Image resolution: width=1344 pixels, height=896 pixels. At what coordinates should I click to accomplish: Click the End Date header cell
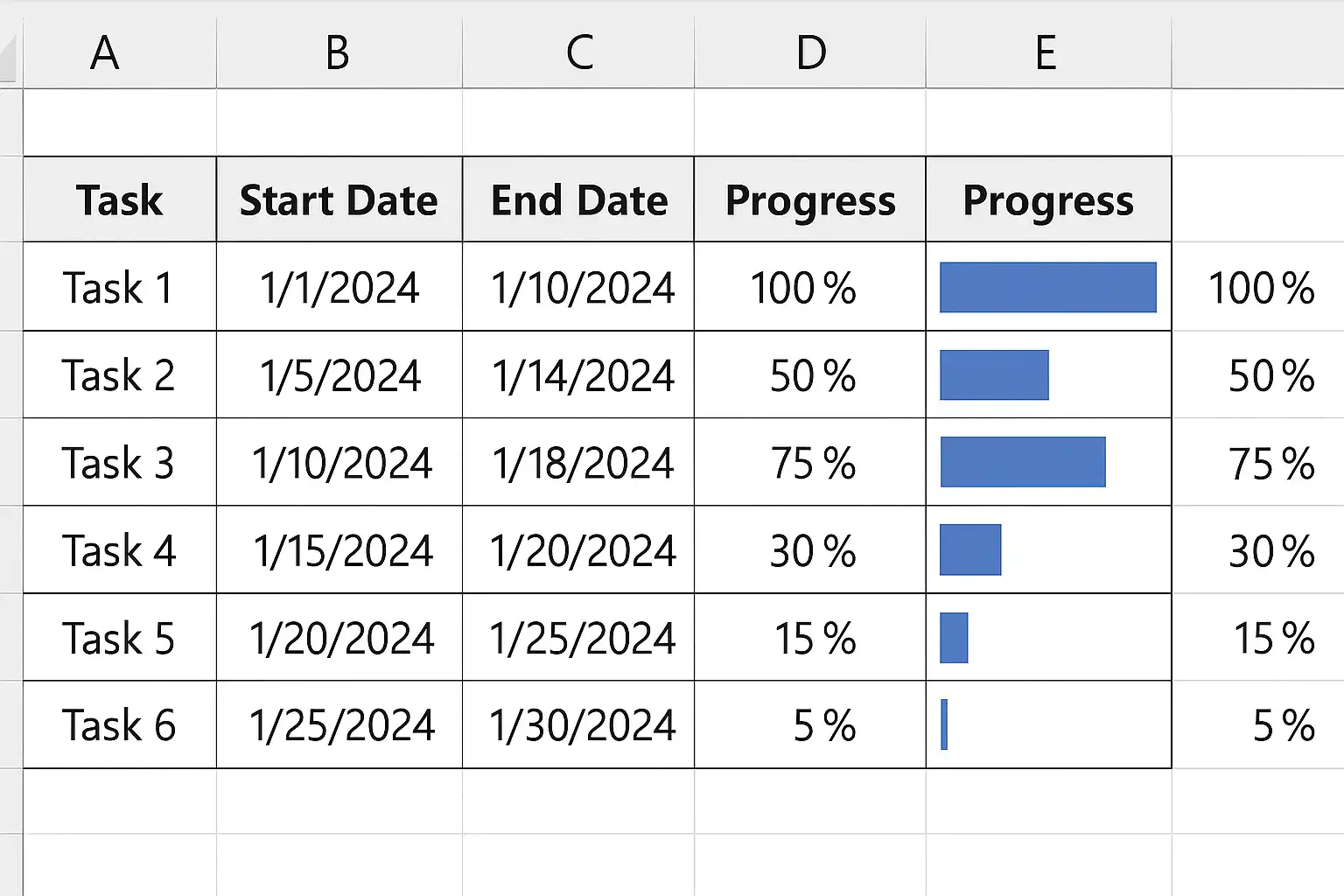point(578,199)
